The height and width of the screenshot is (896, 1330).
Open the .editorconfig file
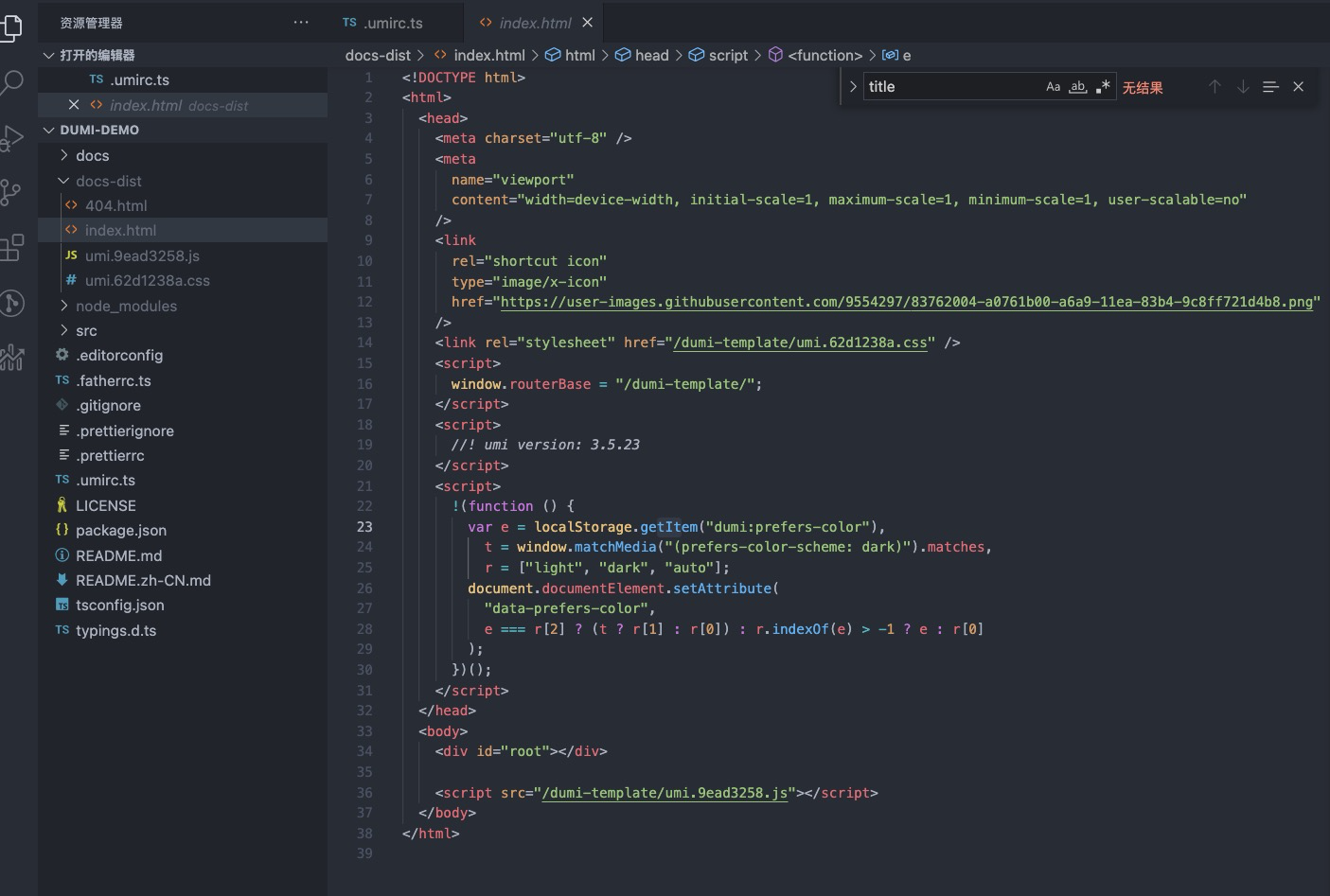(183, 355)
